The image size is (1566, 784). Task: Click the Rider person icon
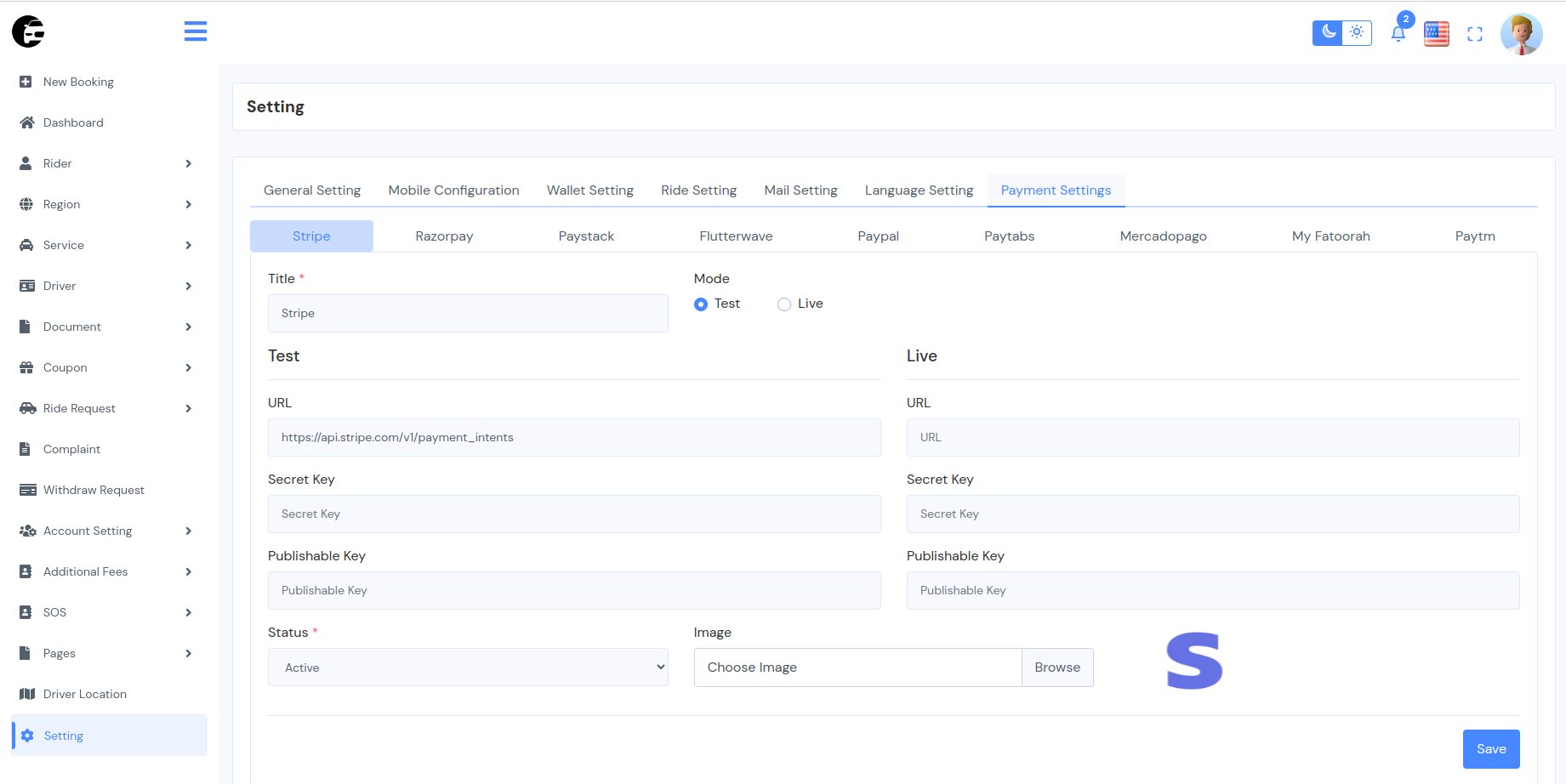(26, 163)
